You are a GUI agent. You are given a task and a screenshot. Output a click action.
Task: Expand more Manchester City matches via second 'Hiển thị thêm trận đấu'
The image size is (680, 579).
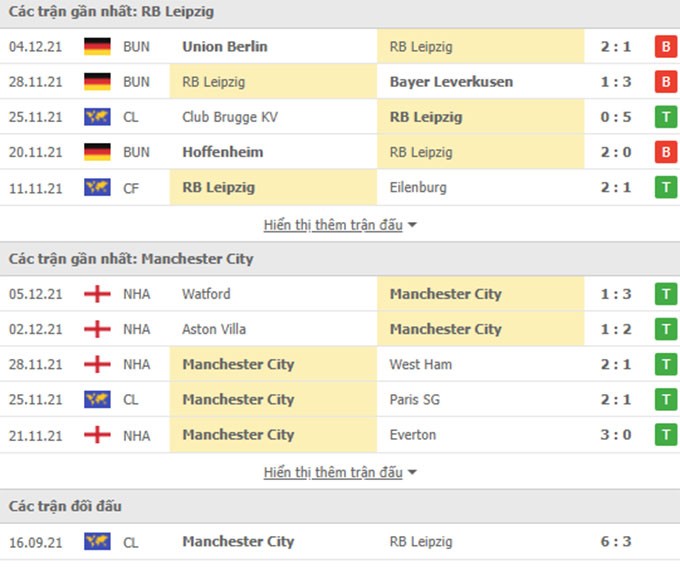(x=333, y=472)
